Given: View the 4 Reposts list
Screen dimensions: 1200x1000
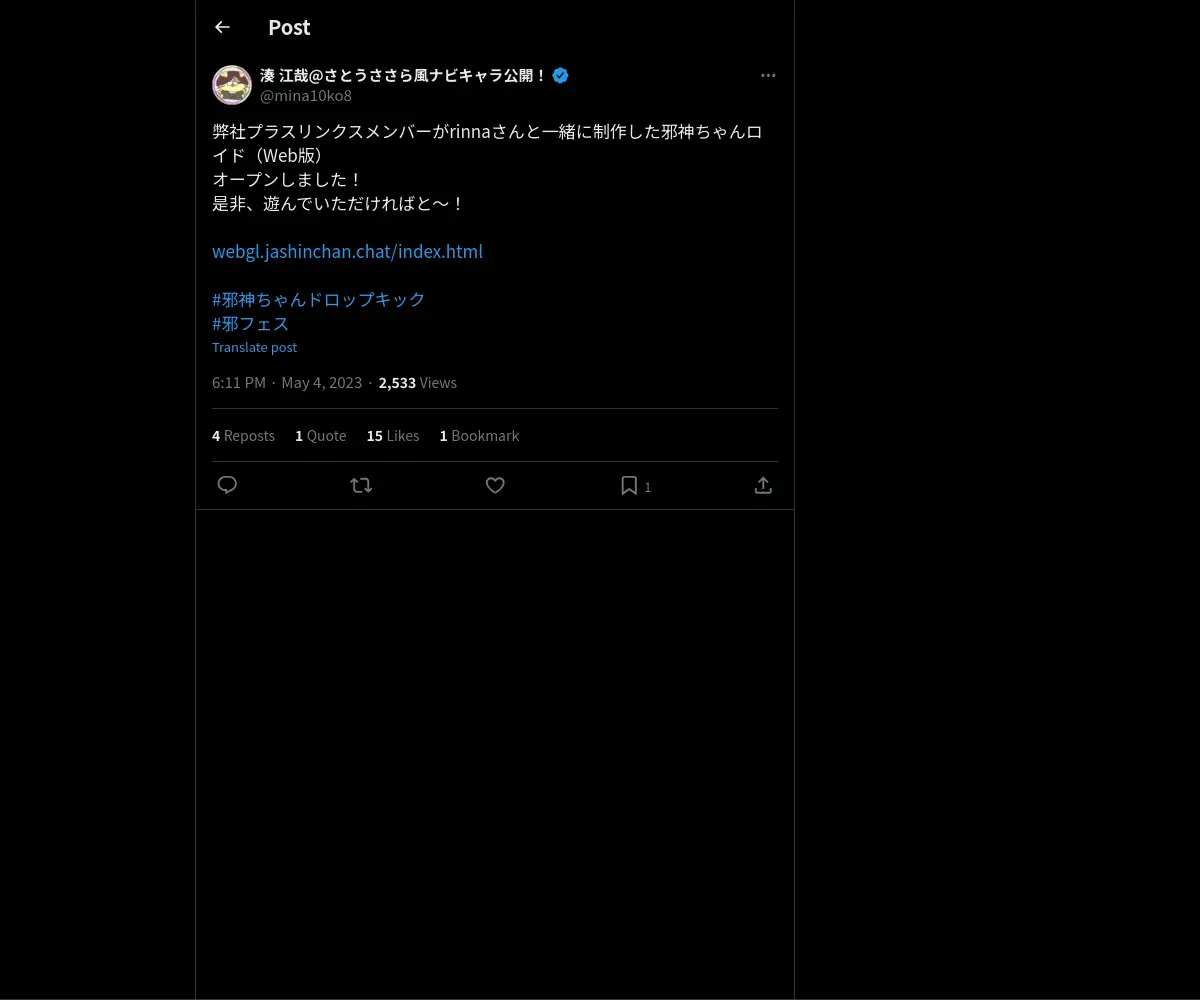Looking at the screenshot, I should pyautogui.click(x=243, y=435).
